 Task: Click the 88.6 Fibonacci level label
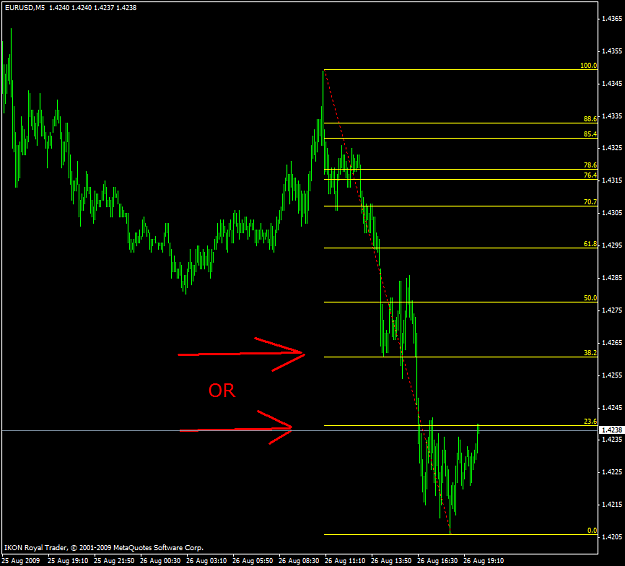pyautogui.click(x=590, y=119)
